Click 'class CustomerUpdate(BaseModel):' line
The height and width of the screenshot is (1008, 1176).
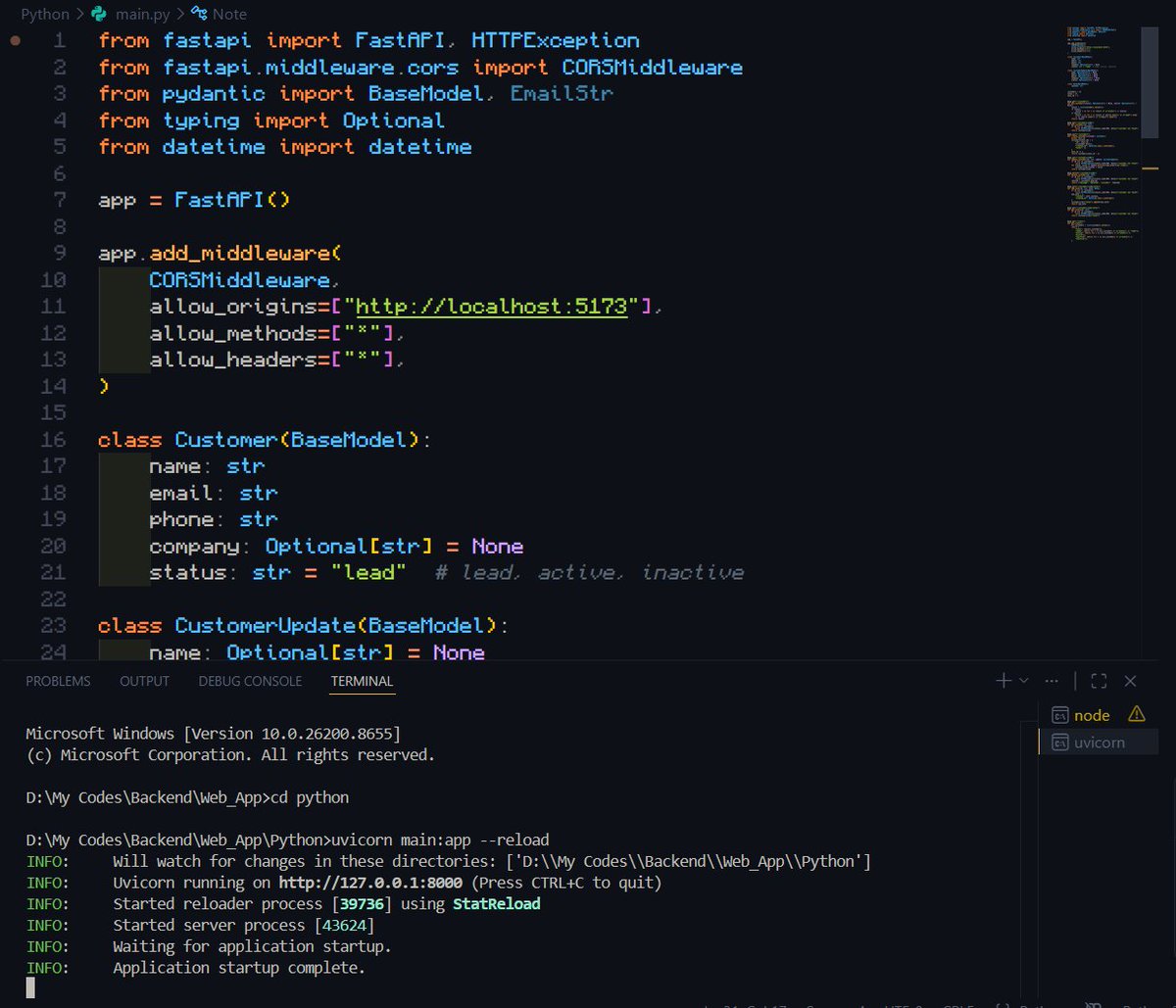click(304, 626)
